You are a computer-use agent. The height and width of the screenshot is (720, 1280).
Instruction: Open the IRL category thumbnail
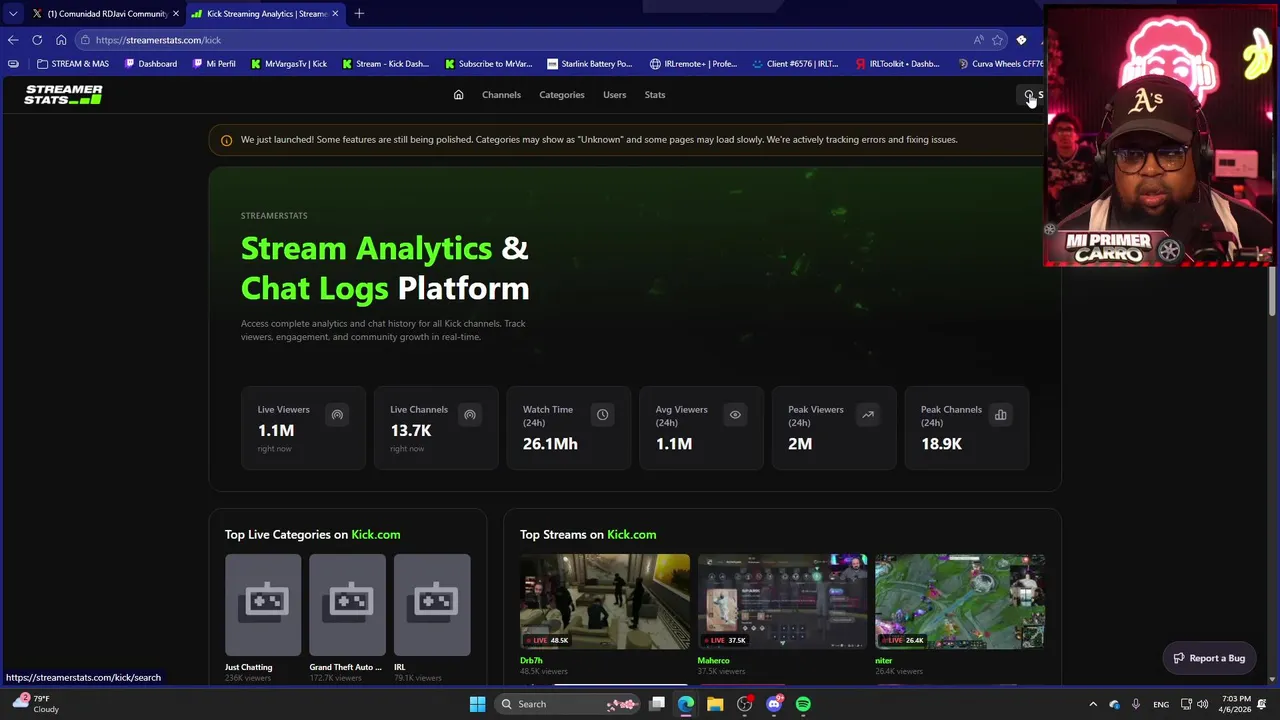[x=432, y=605]
